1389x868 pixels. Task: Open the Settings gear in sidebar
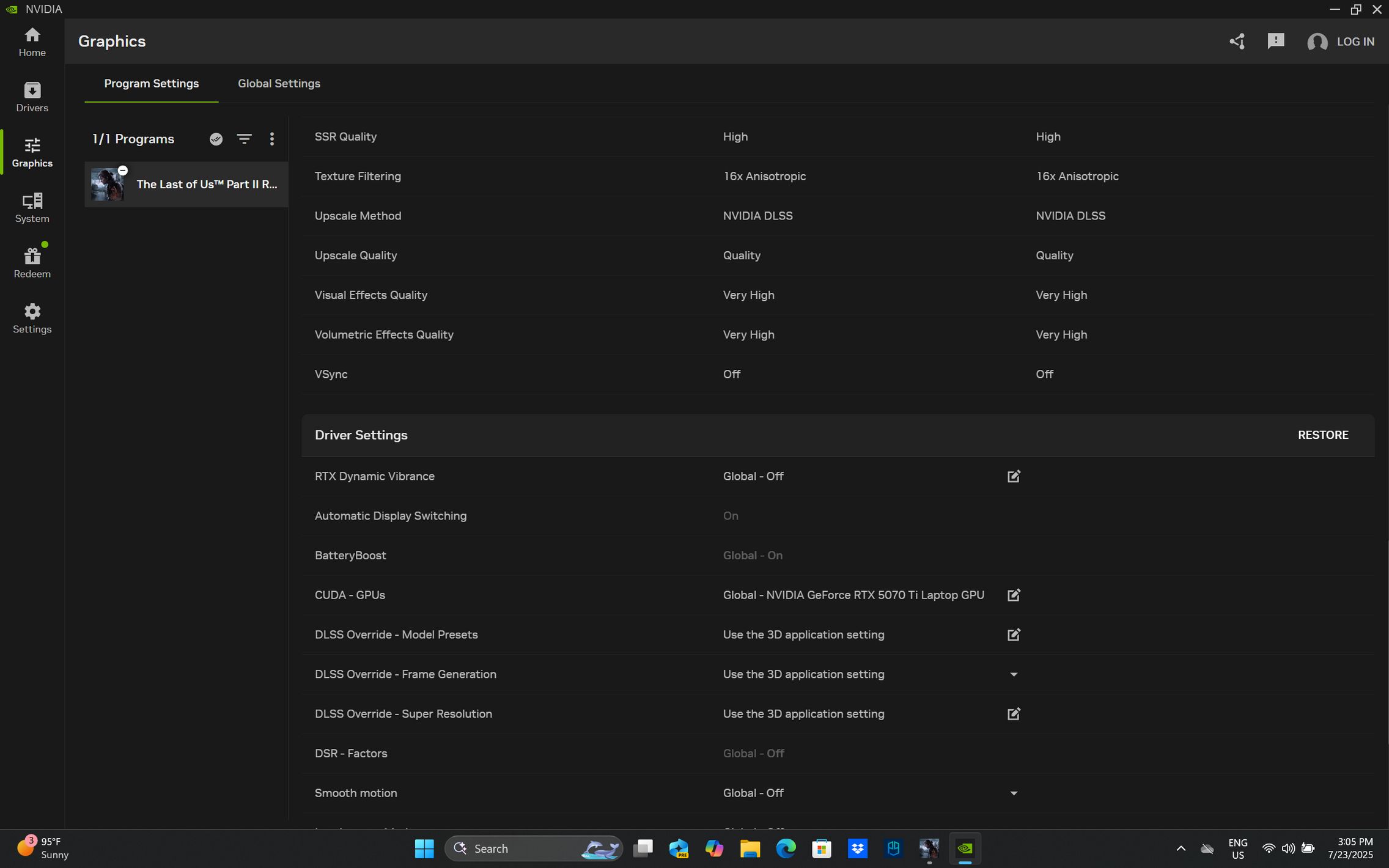[32, 318]
